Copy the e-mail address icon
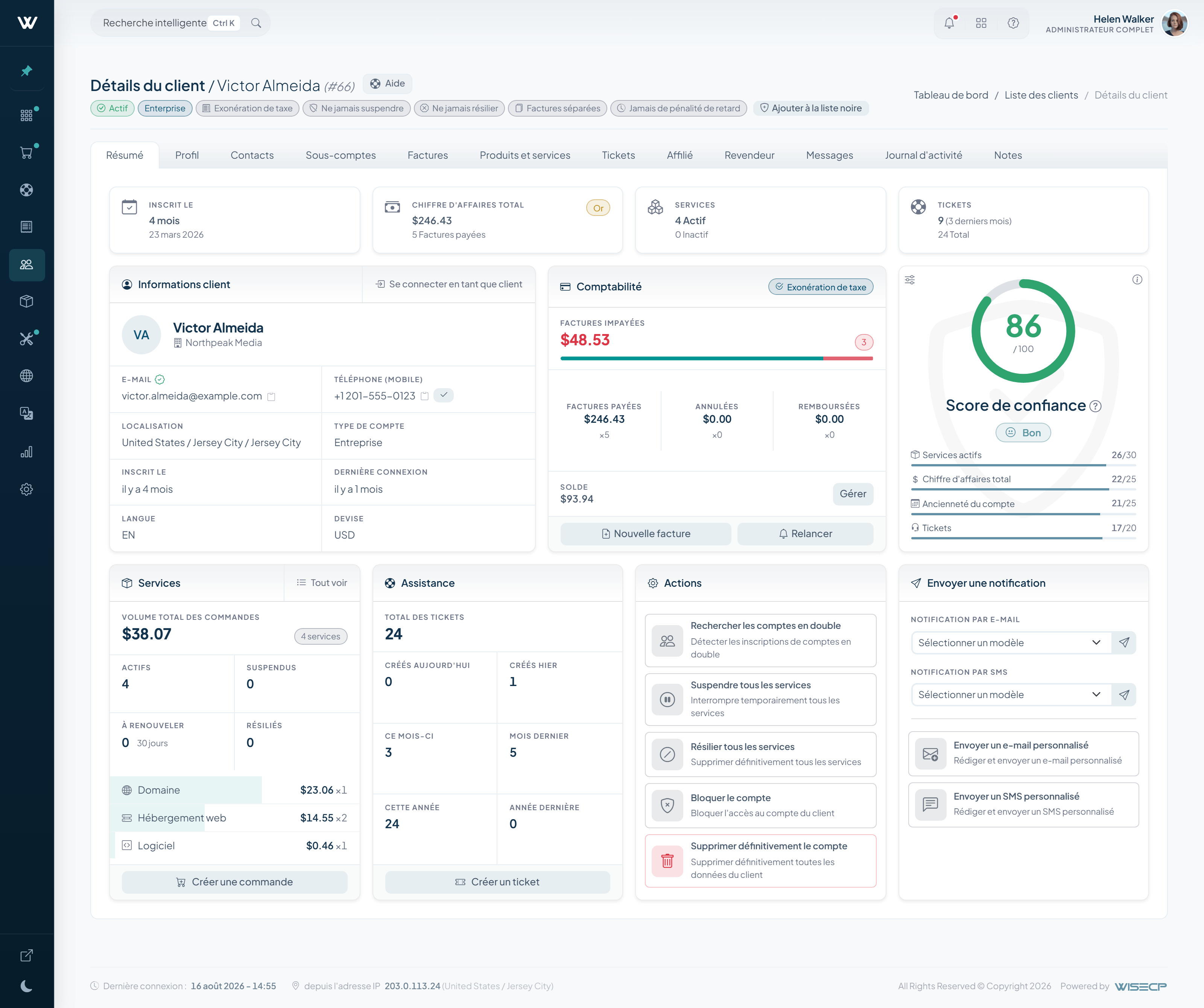The image size is (1204, 1008). [x=272, y=396]
